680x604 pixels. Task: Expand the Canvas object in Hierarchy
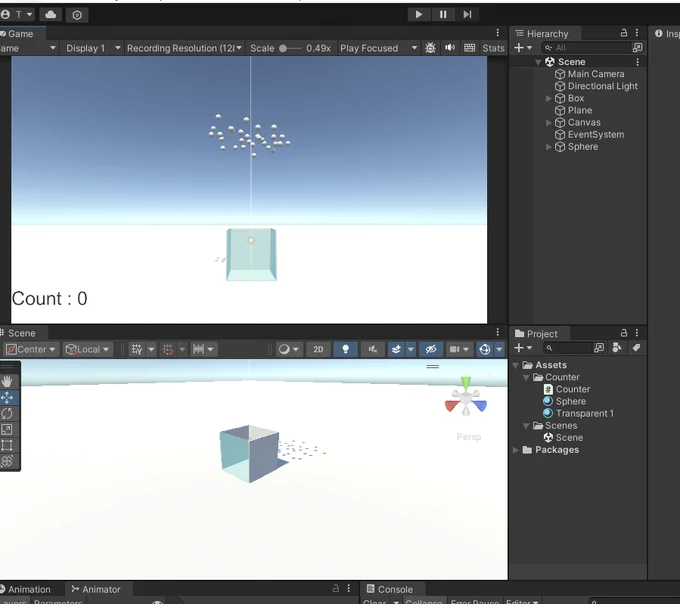pos(549,123)
